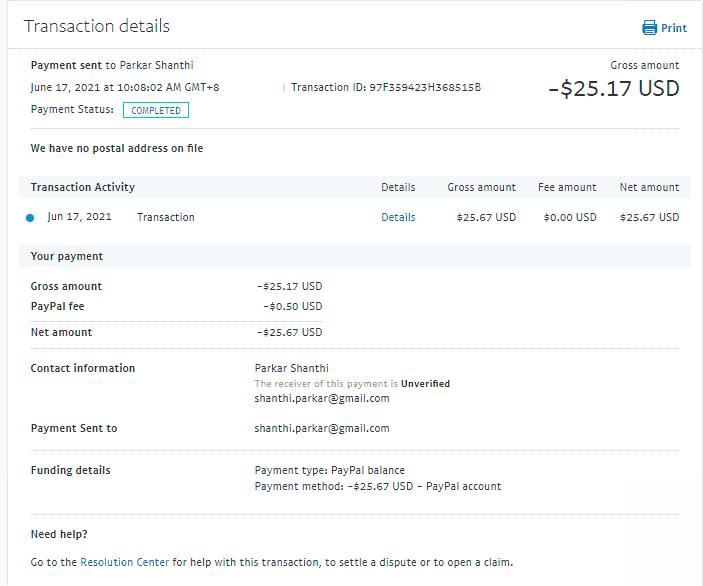Click the PayPal fee -$0.50 USD value
The width and height of the screenshot is (703, 586).
click(x=292, y=306)
